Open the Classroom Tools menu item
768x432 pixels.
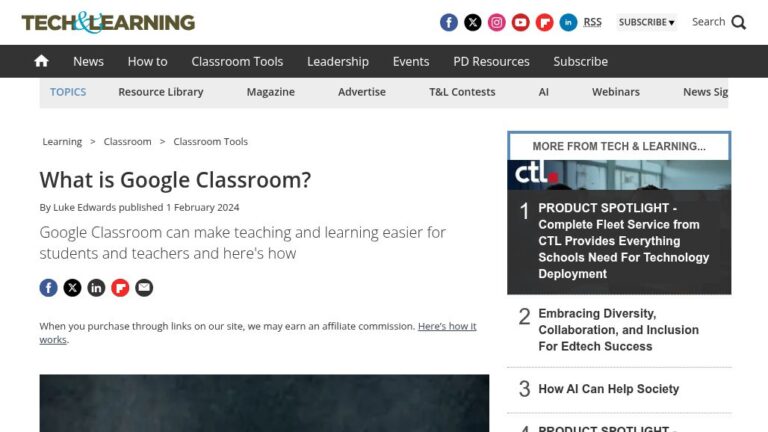(x=237, y=61)
